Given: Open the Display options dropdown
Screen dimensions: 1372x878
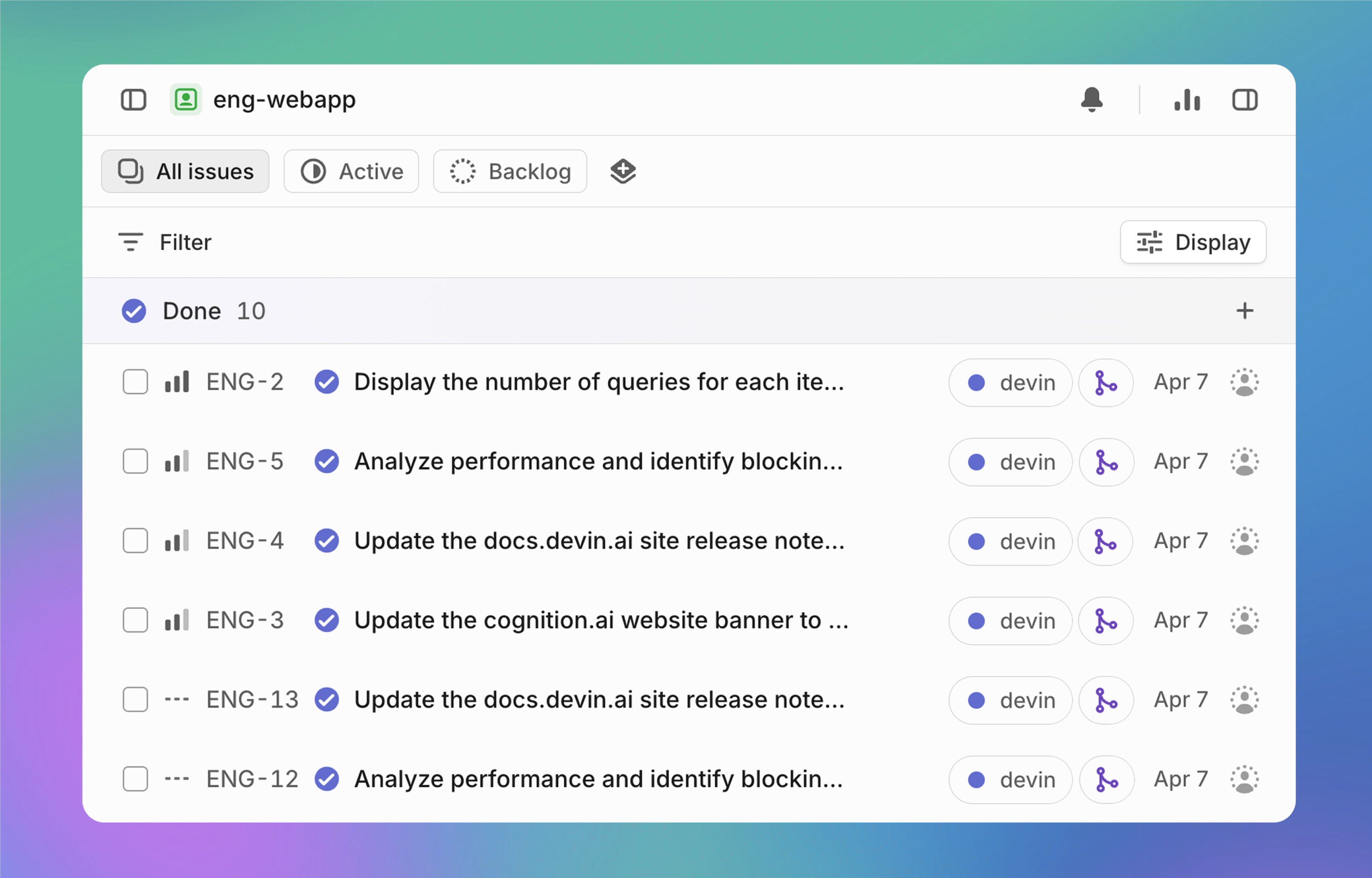Looking at the screenshot, I should click(1193, 242).
